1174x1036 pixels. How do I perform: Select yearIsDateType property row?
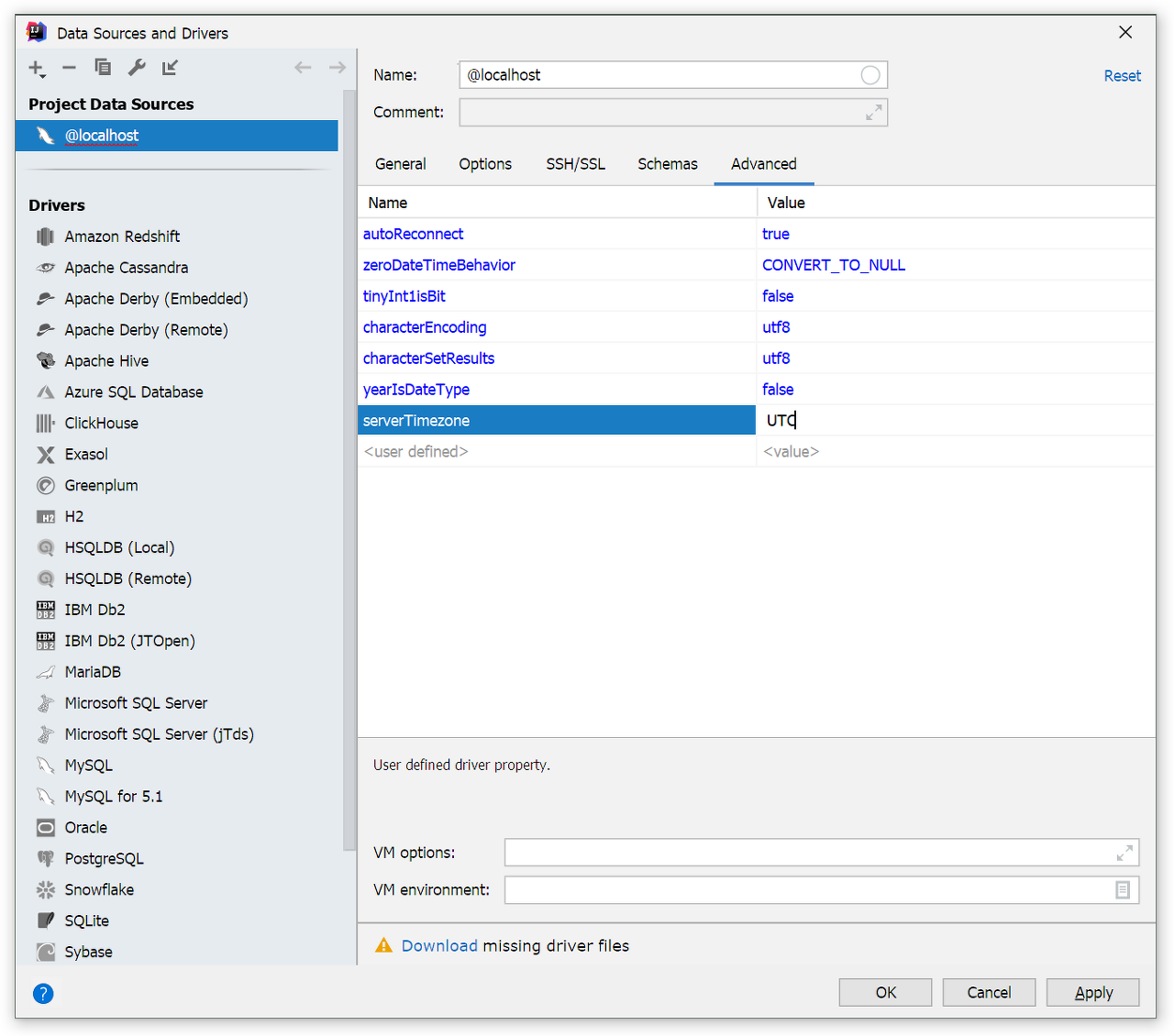coord(757,391)
